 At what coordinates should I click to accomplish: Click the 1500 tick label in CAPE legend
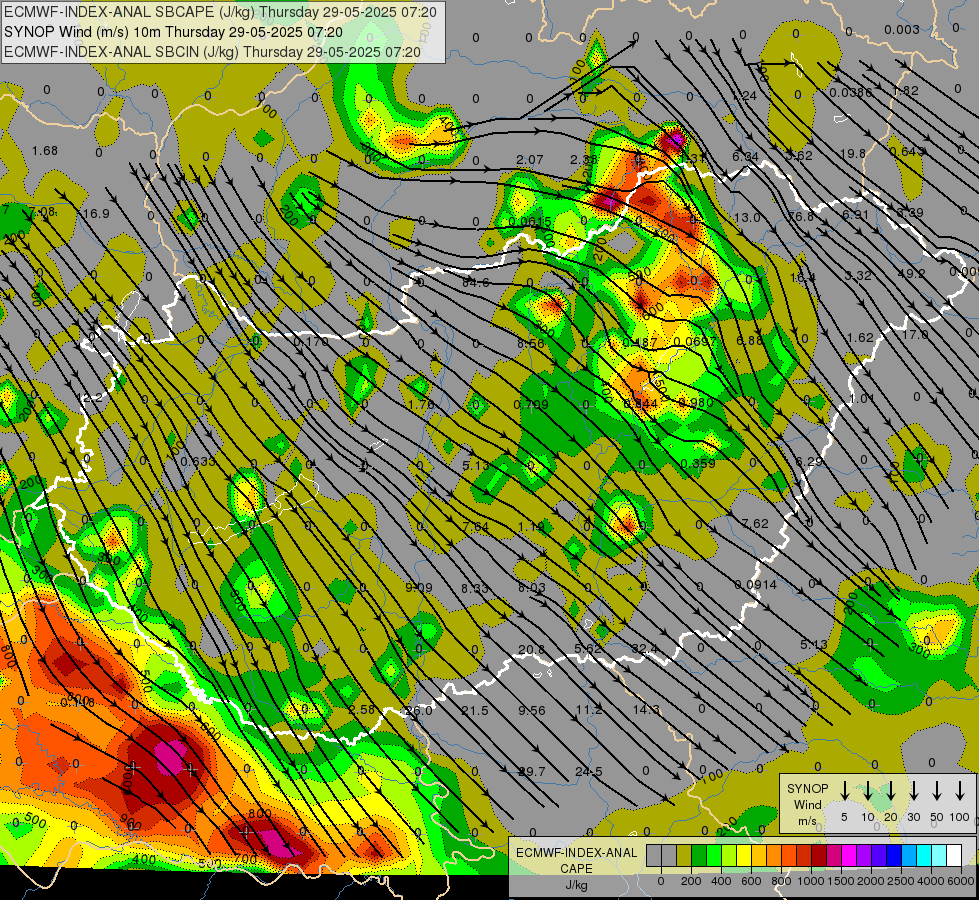coord(841,882)
